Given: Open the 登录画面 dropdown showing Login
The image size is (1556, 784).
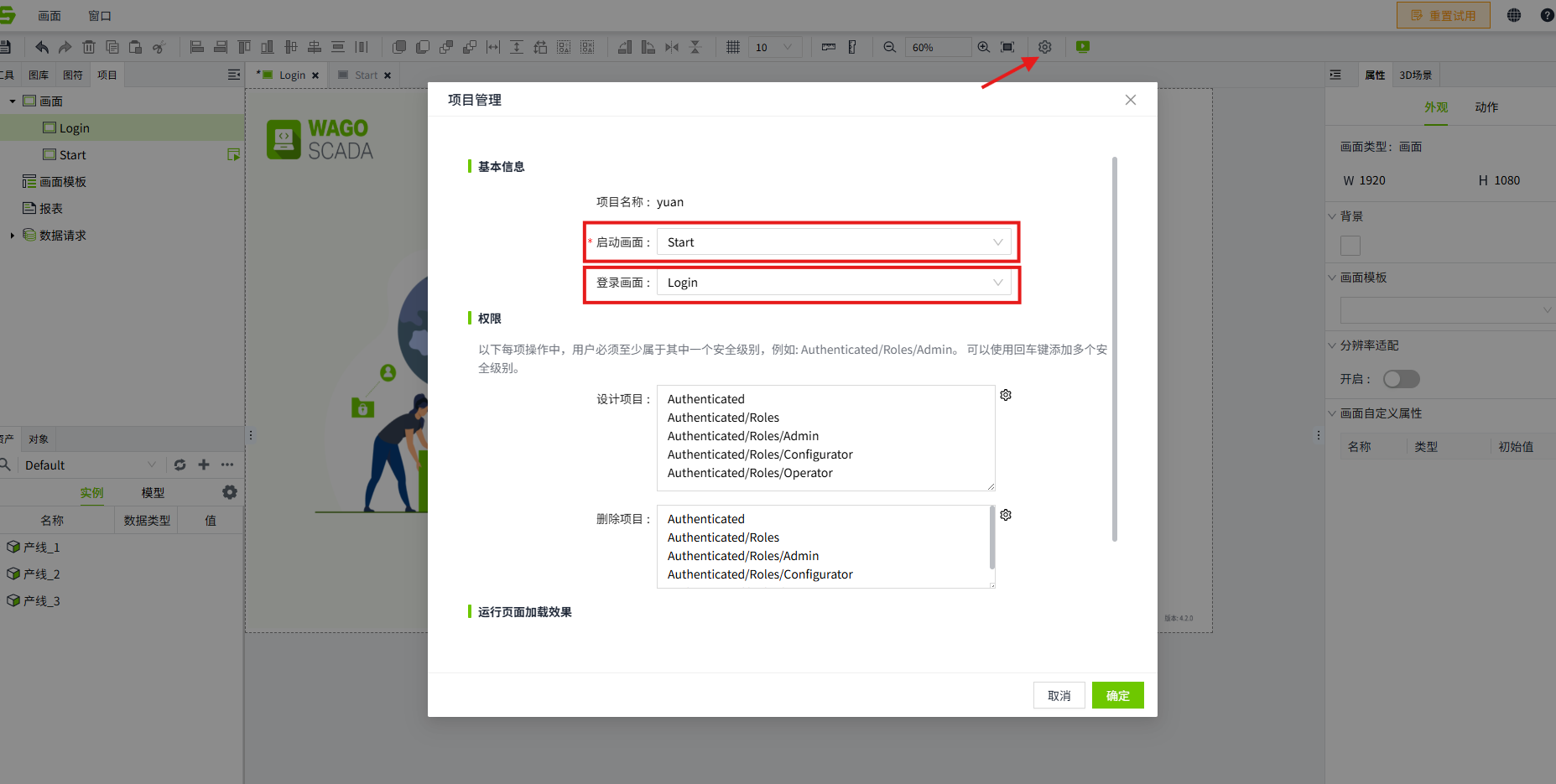Looking at the screenshot, I should (x=833, y=283).
